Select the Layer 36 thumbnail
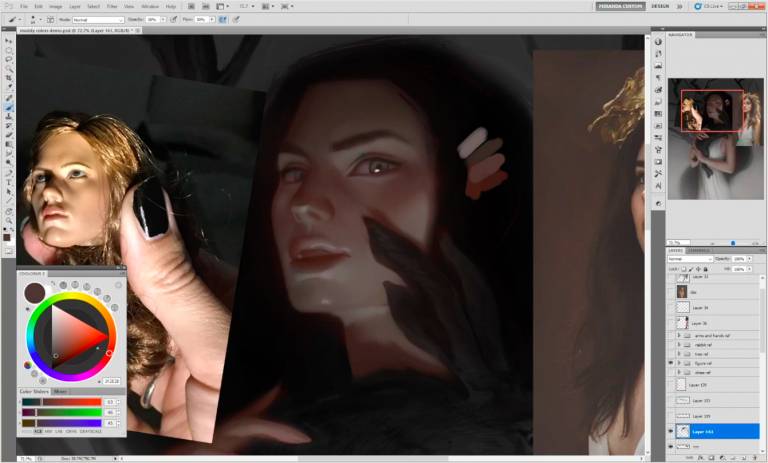The width and height of the screenshot is (768, 463). [682, 324]
